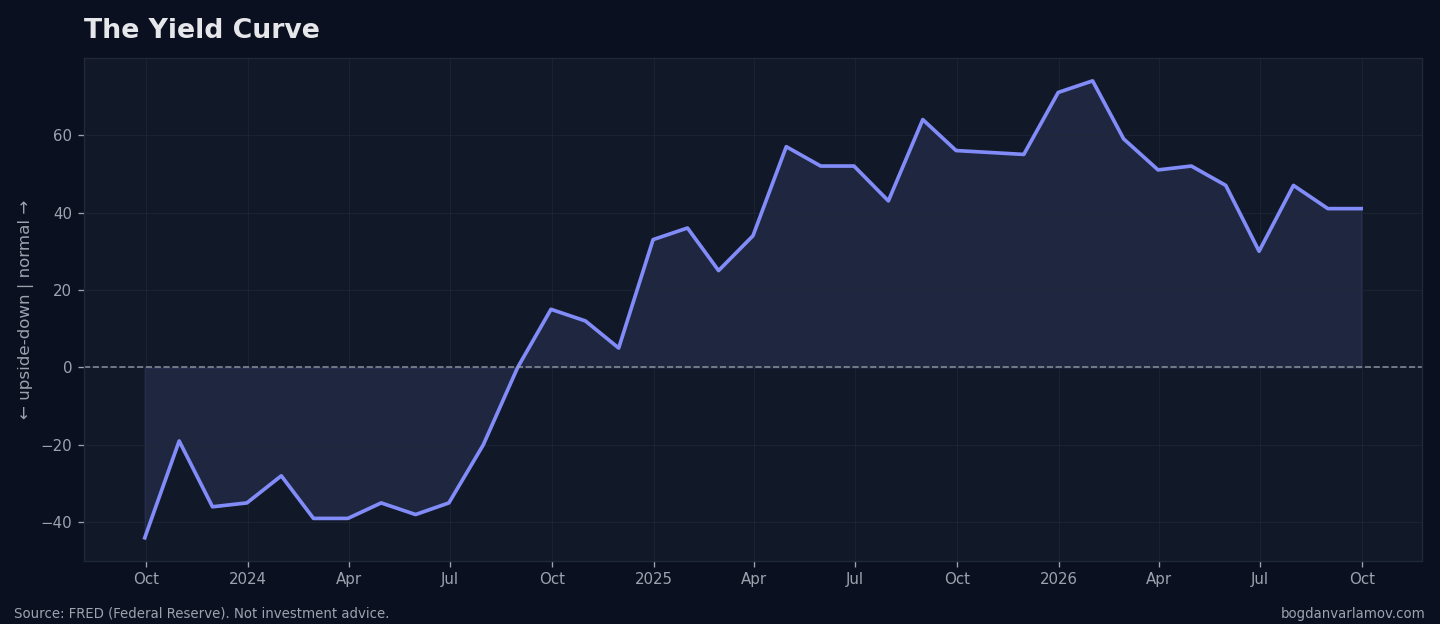Click the y-axis tick label −40
1440x624 pixels.
57,523
